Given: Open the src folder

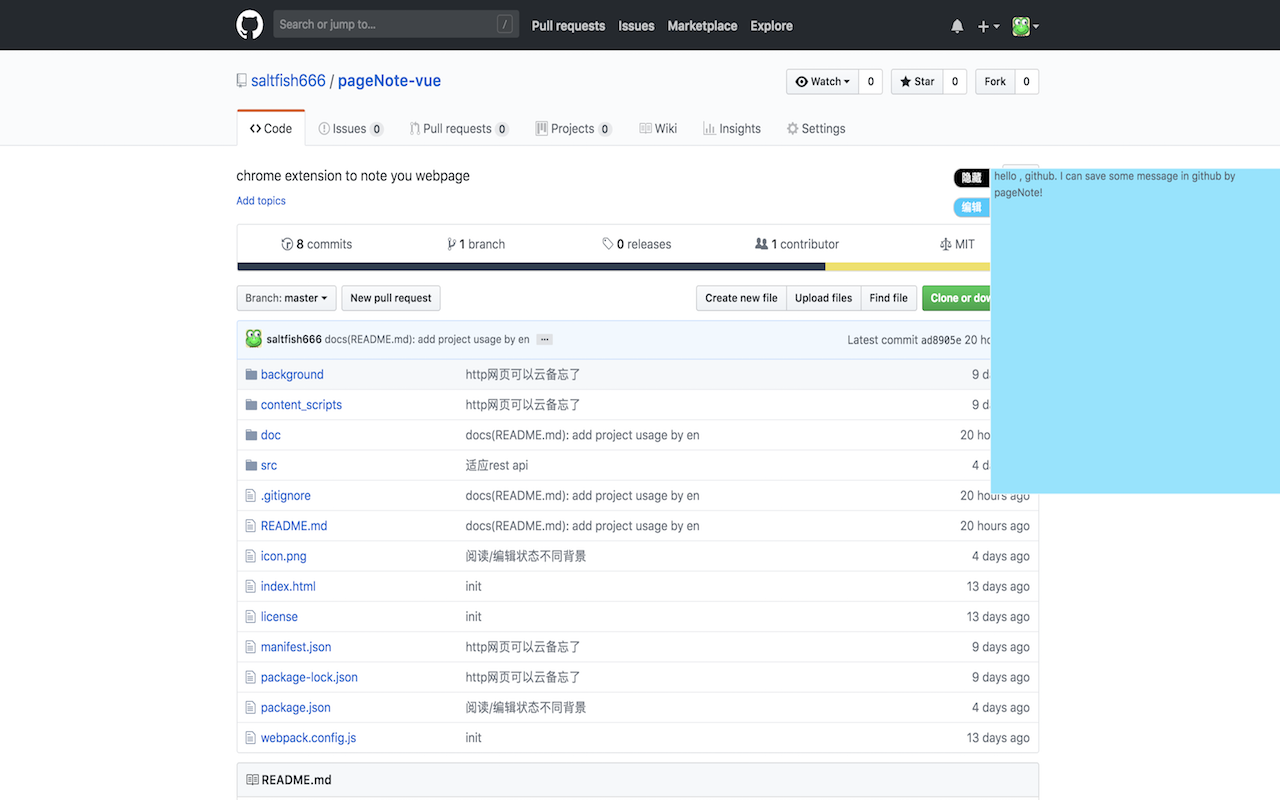Looking at the screenshot, I should 269,465.
